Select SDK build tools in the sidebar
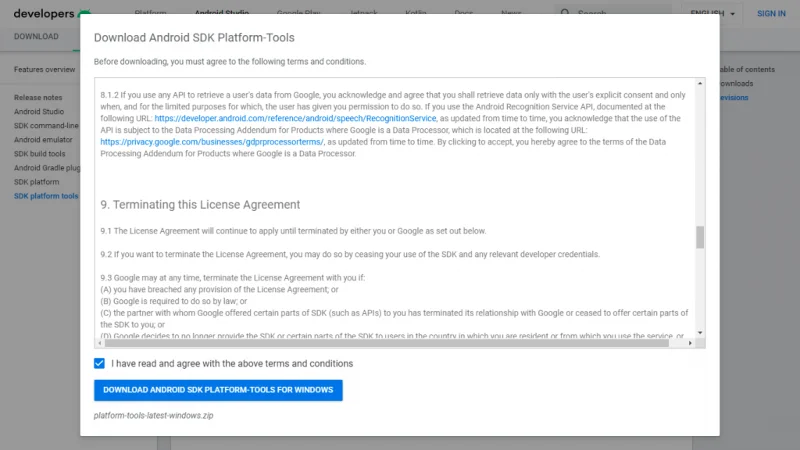This screenshot has width=800, height=450. (39, 154)
